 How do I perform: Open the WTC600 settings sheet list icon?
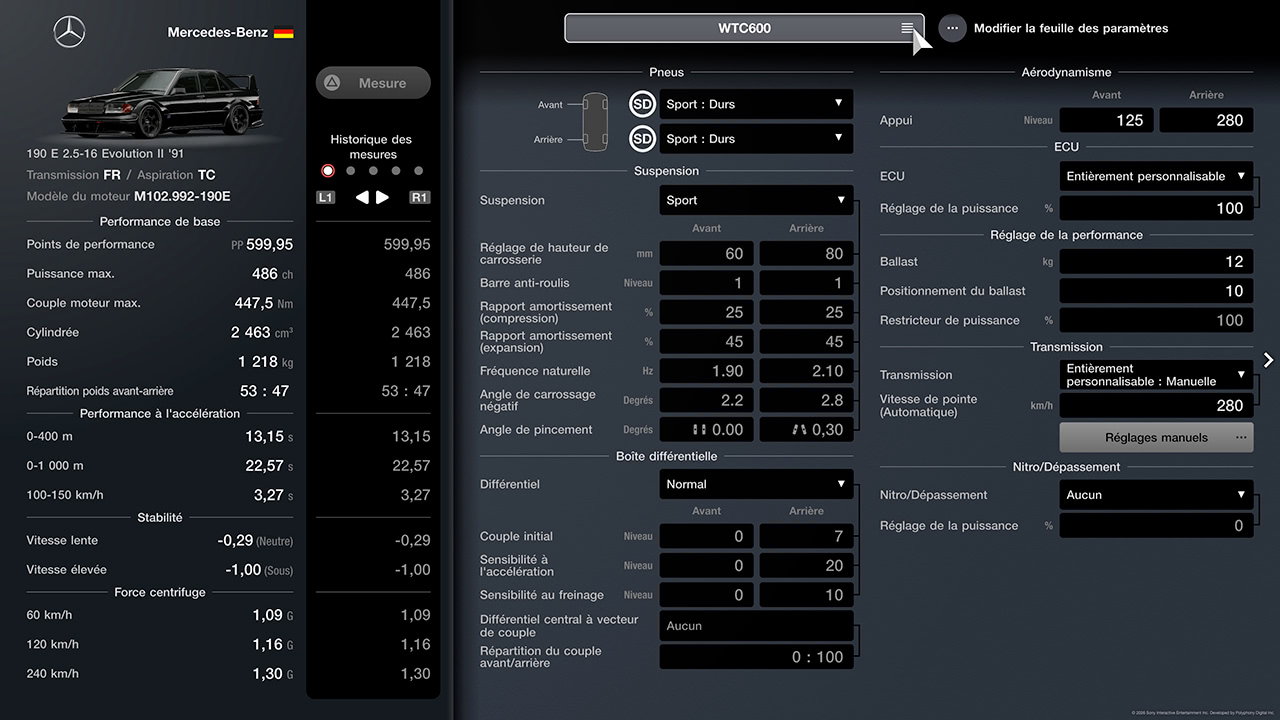907,28
